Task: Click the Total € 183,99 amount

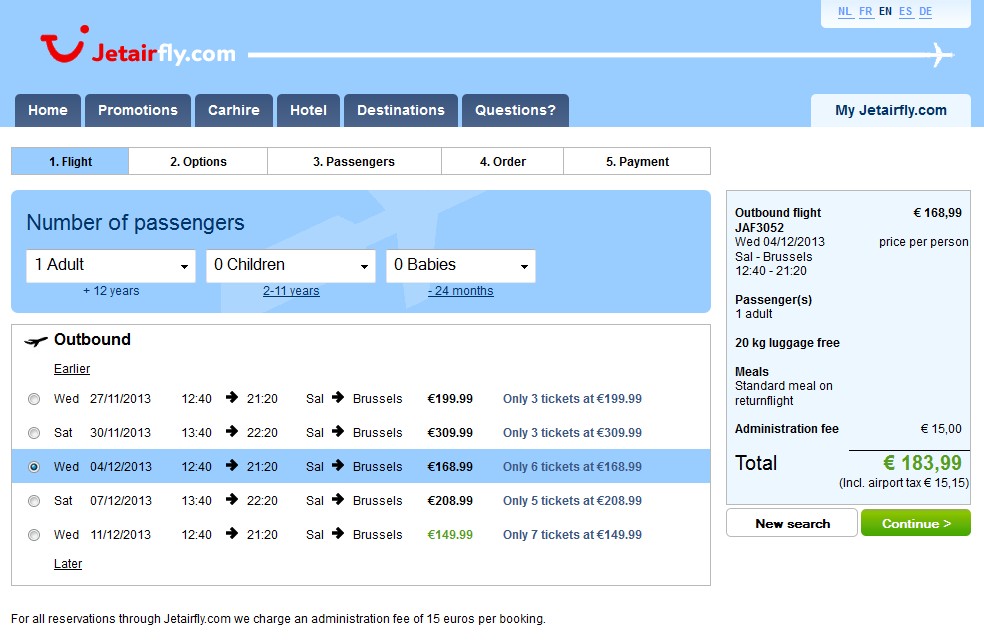Action: point(922,463)
